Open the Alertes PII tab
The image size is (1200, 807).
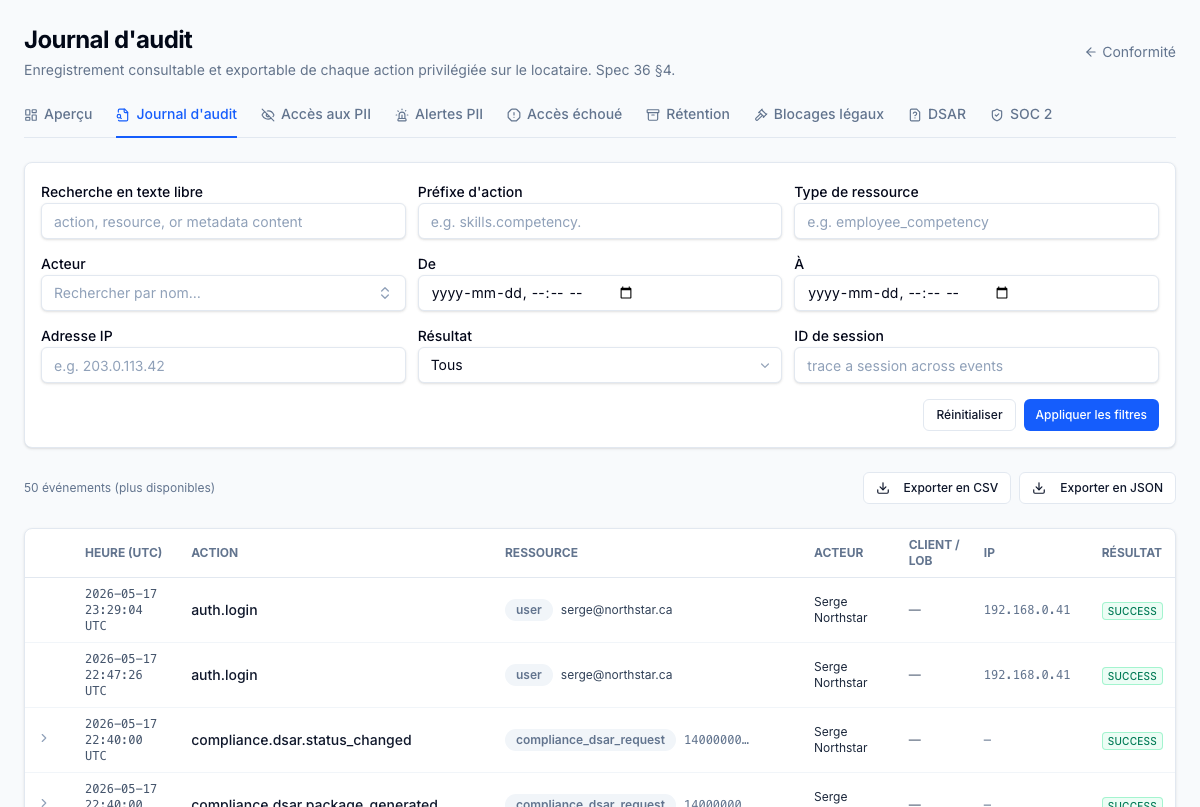[x=439, y=114]
